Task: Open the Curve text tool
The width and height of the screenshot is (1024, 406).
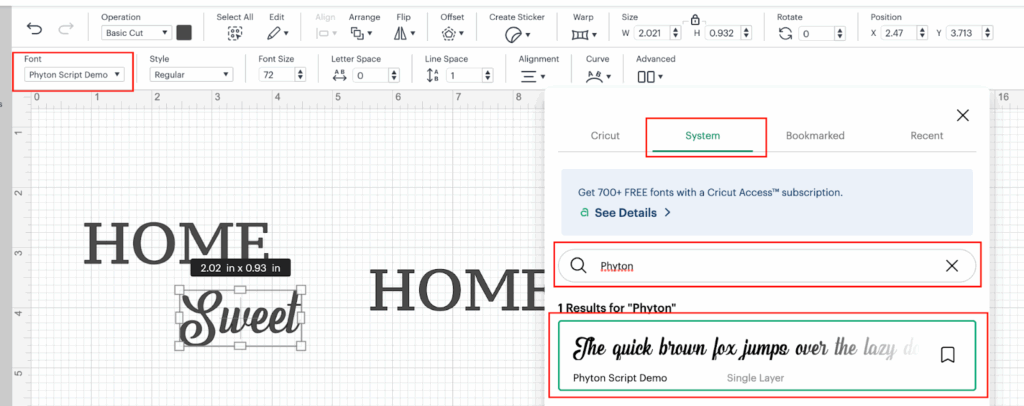Action: [x=597, y=76]
